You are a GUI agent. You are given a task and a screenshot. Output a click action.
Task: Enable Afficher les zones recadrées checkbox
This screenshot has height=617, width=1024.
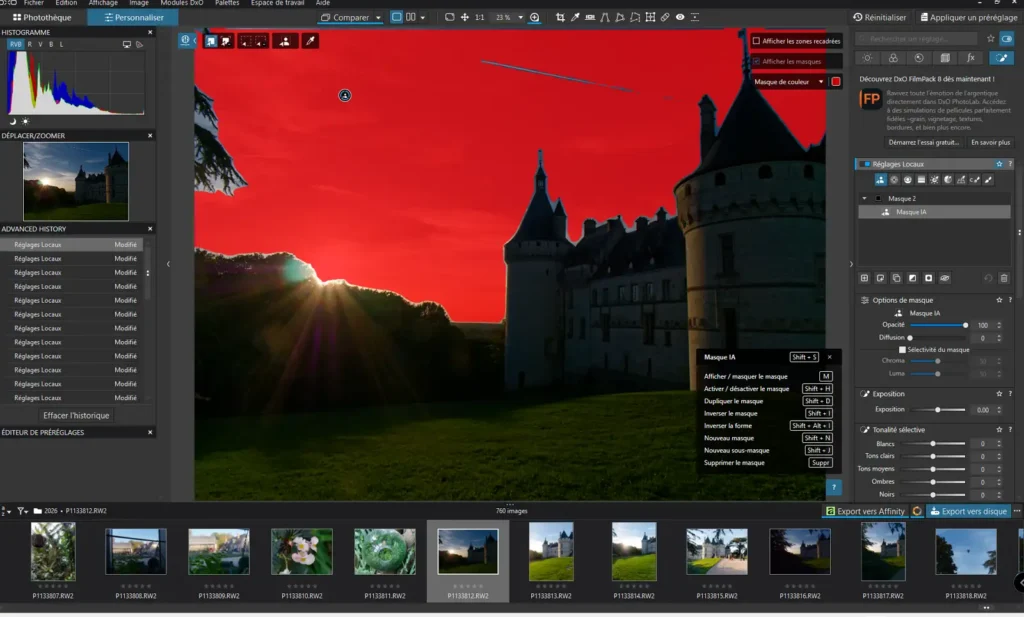click(756, 41)
